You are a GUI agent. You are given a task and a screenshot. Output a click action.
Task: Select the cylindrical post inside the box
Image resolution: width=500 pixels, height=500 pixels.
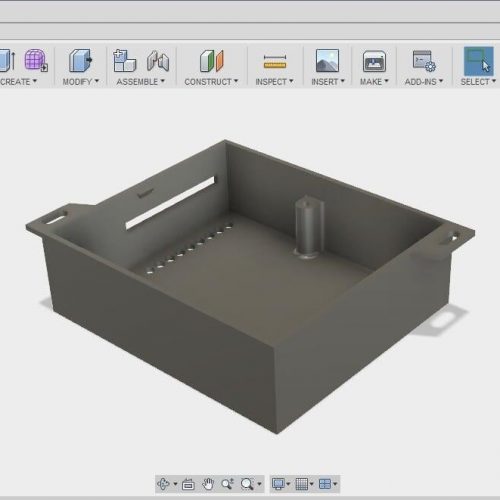click(x=309, y=227)
